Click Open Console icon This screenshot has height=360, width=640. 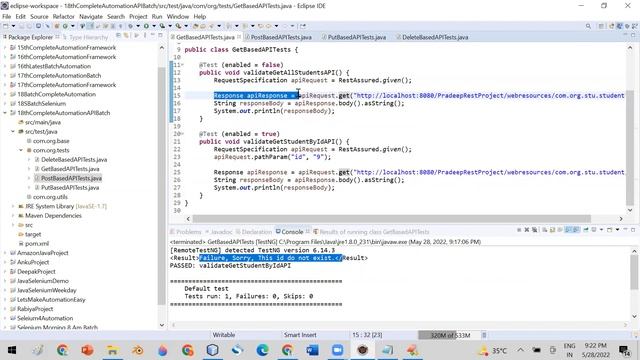609,230
